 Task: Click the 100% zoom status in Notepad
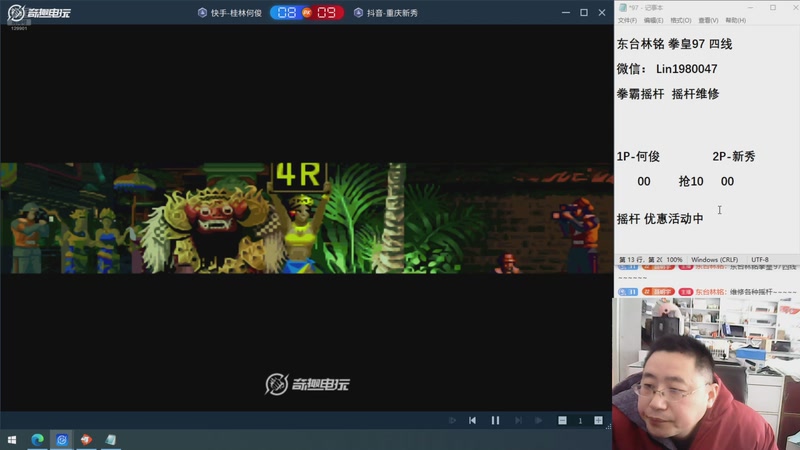coord(674,260)
